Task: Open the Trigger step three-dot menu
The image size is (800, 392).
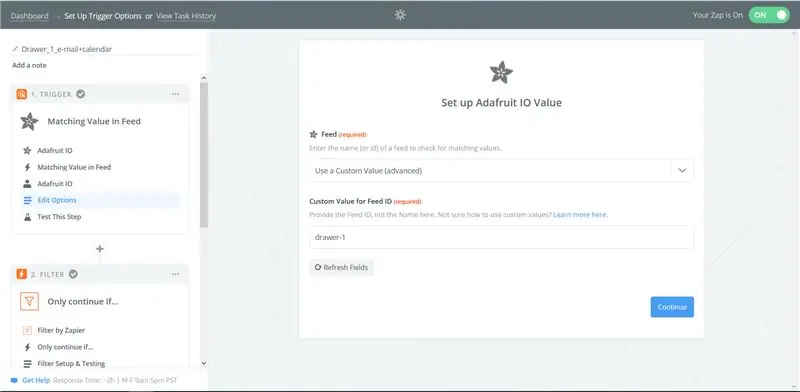Action: [x=176, y=94]
